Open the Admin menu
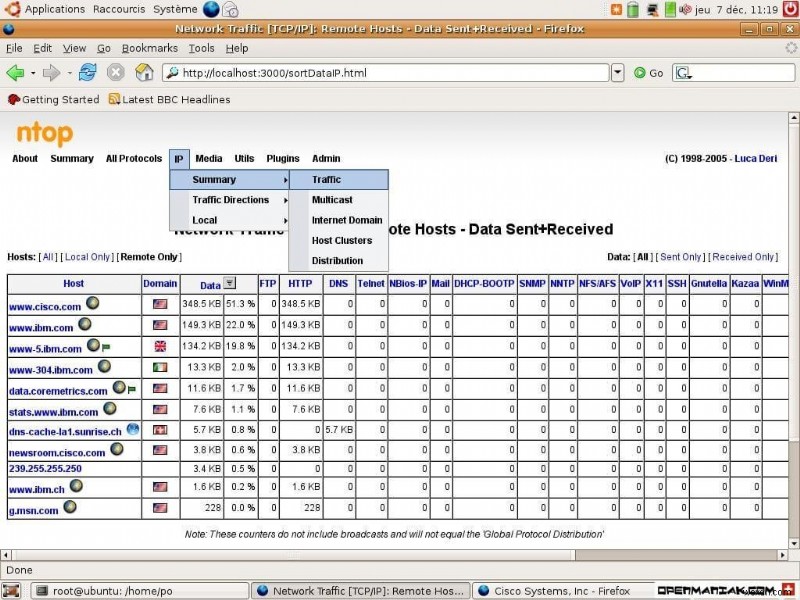Image resolution: width=800 pixels, height=600 pixels. (x=327, y=158)
